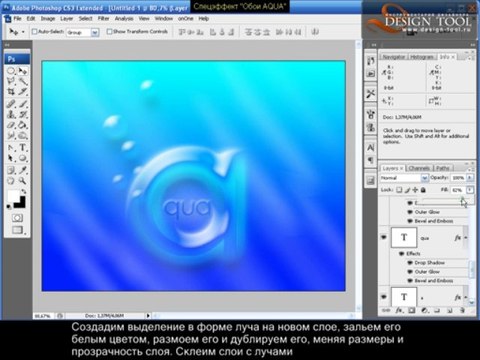Select the Paint Bucket tool
Screen dimensions: 480x360
click(23, 125)
